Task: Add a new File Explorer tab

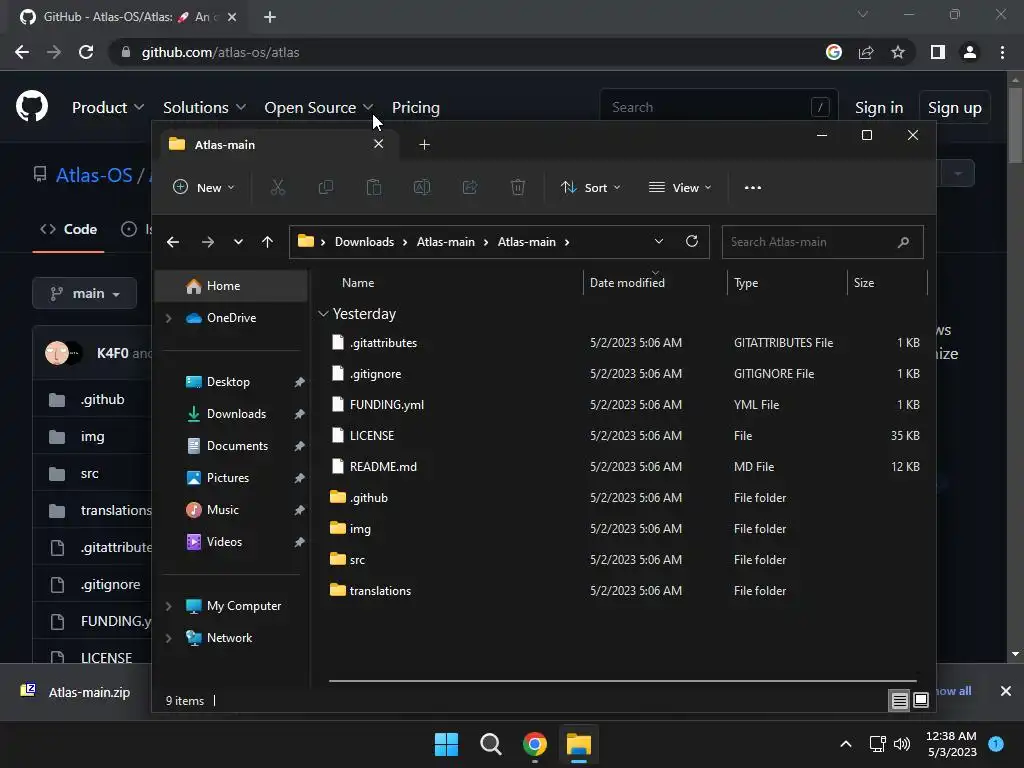Action: (424, 144)
